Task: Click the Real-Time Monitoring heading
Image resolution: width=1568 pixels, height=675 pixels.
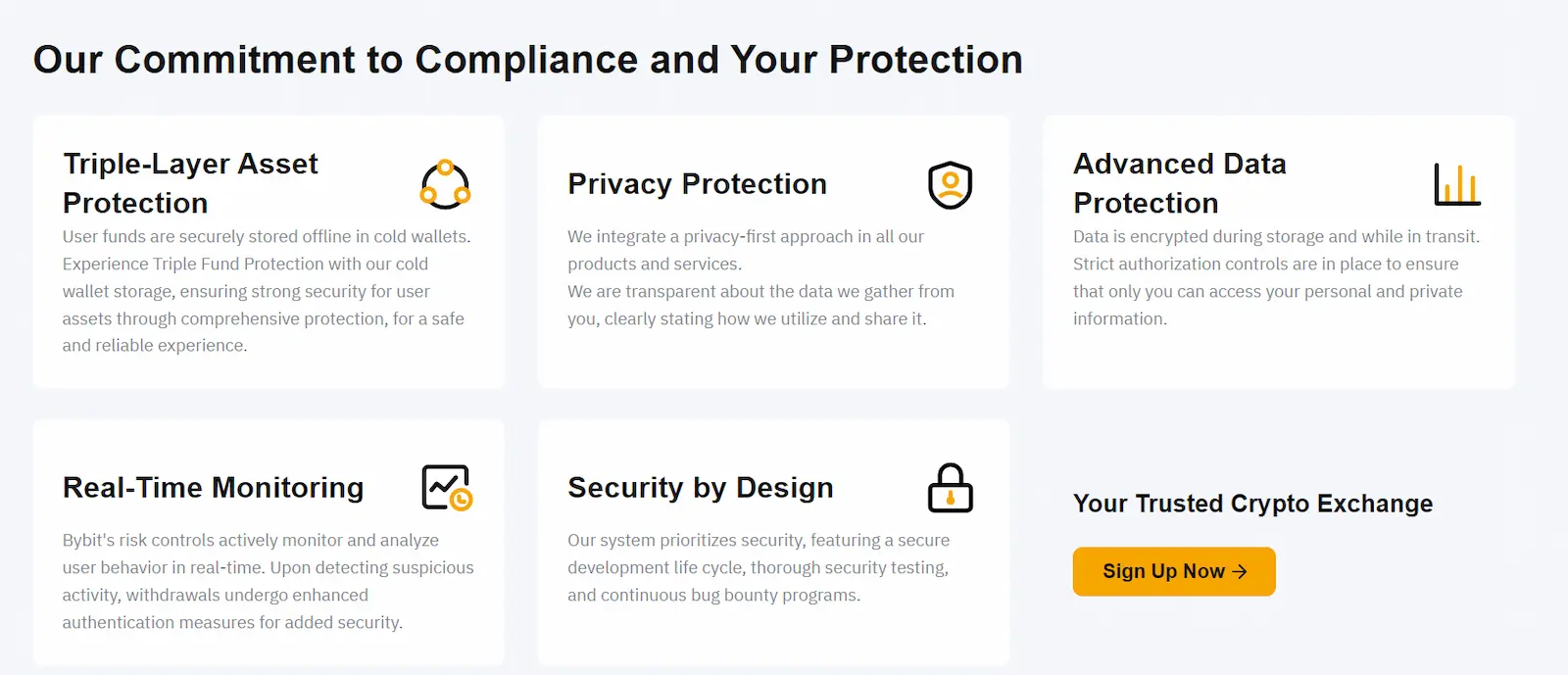Action: pos(213,488)
